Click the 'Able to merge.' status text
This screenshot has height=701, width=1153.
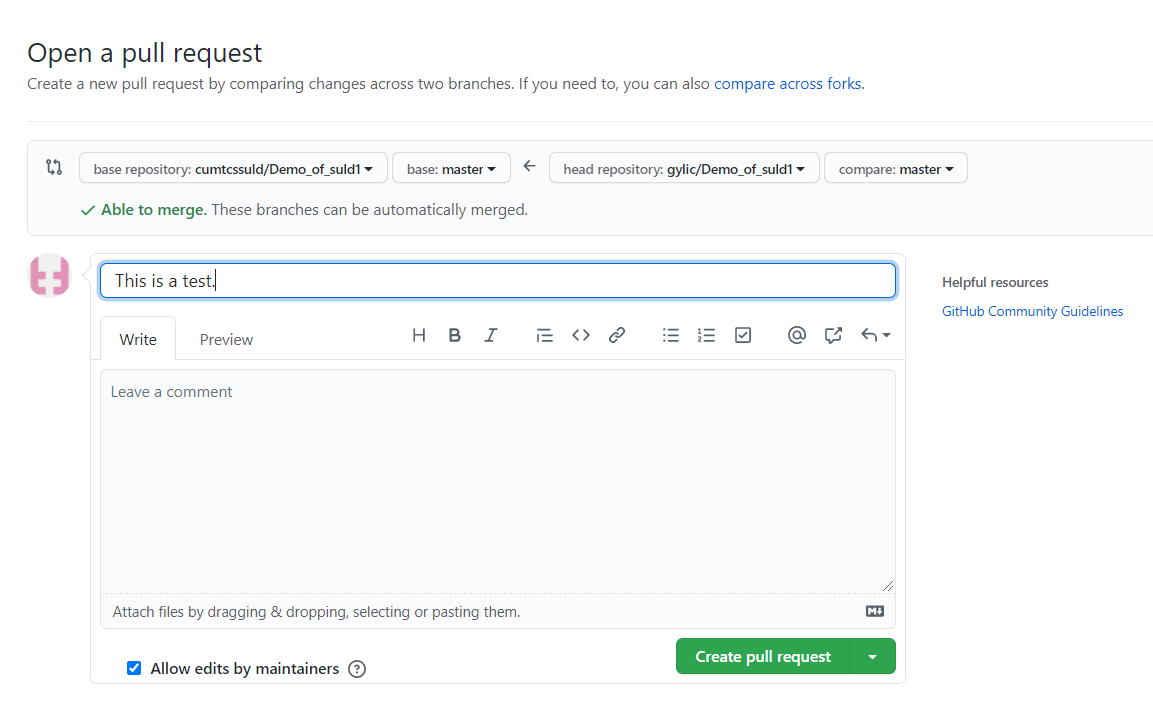click(x=154, y=210)
